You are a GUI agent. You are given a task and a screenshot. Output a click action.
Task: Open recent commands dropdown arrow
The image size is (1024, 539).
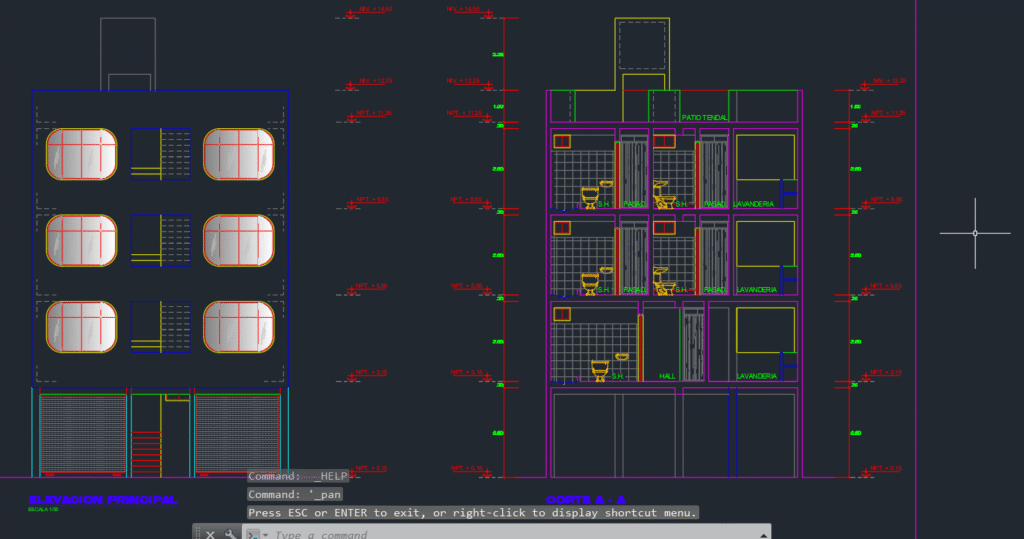(265, 535)
